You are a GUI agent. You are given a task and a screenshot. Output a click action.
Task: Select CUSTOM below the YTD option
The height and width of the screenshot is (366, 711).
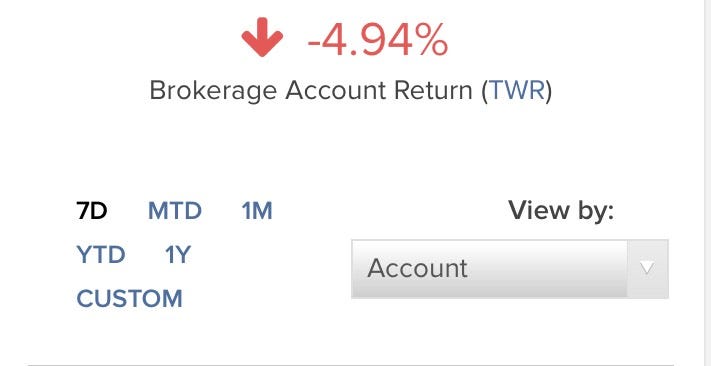(x=129, y=299)
